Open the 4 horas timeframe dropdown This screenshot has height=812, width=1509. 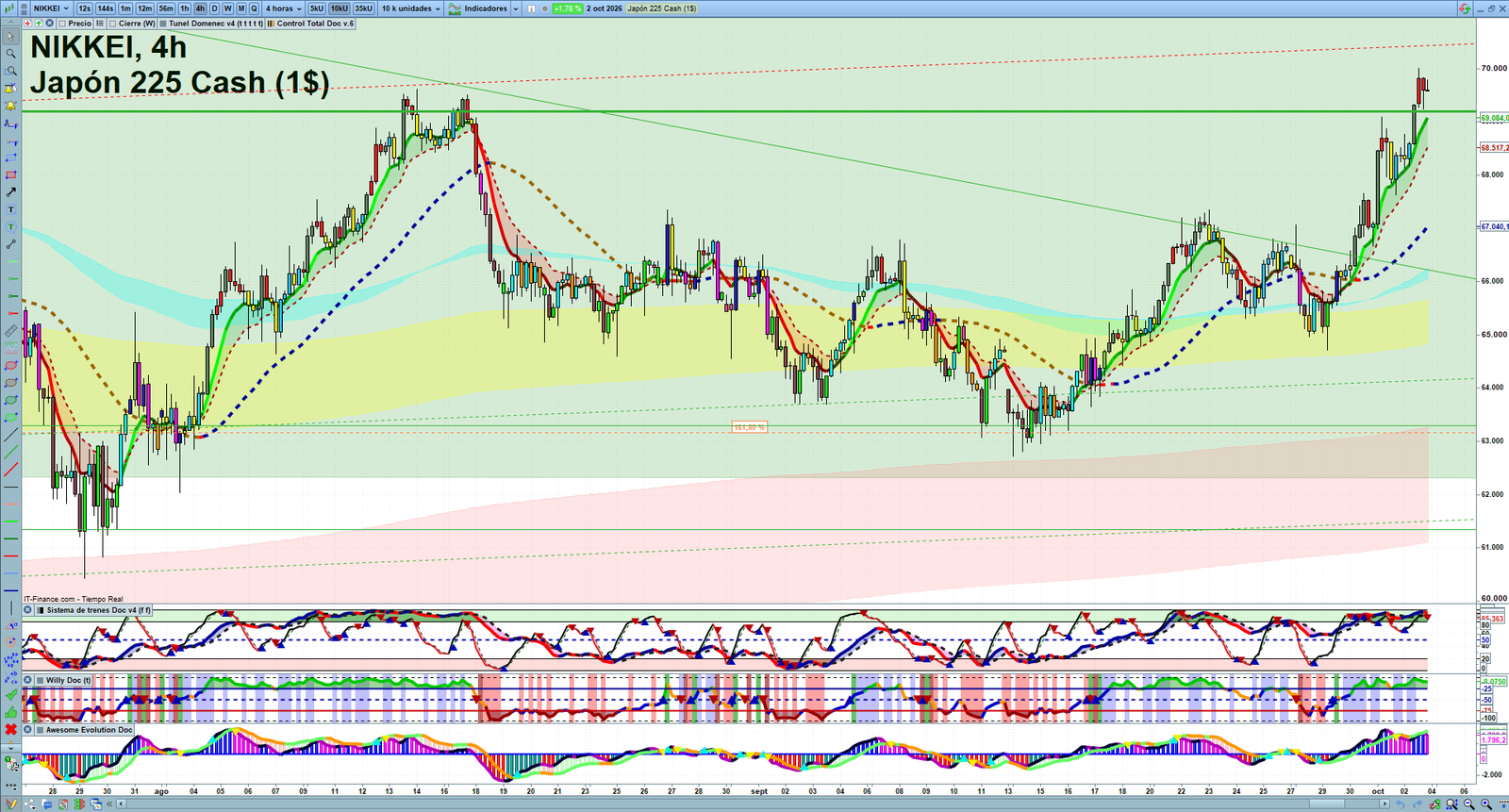pyautogui.click(x=284, y=8)
